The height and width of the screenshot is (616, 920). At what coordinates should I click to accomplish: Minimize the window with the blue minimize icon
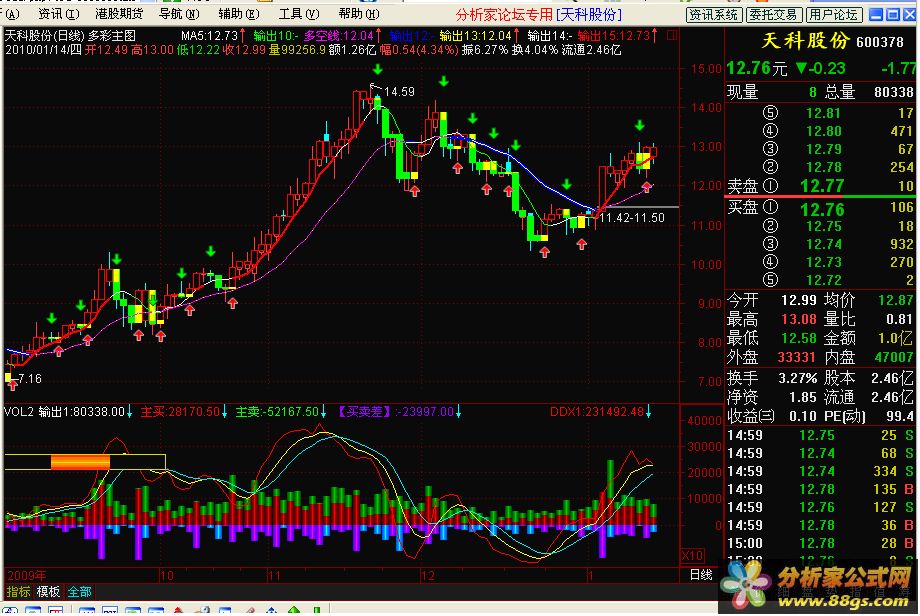coord(876,15)
